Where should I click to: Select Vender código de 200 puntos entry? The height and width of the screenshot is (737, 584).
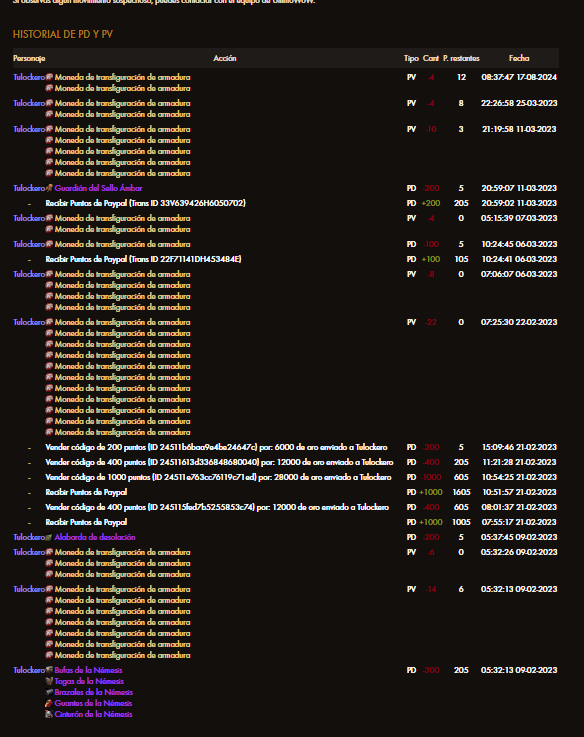point(216,447)
